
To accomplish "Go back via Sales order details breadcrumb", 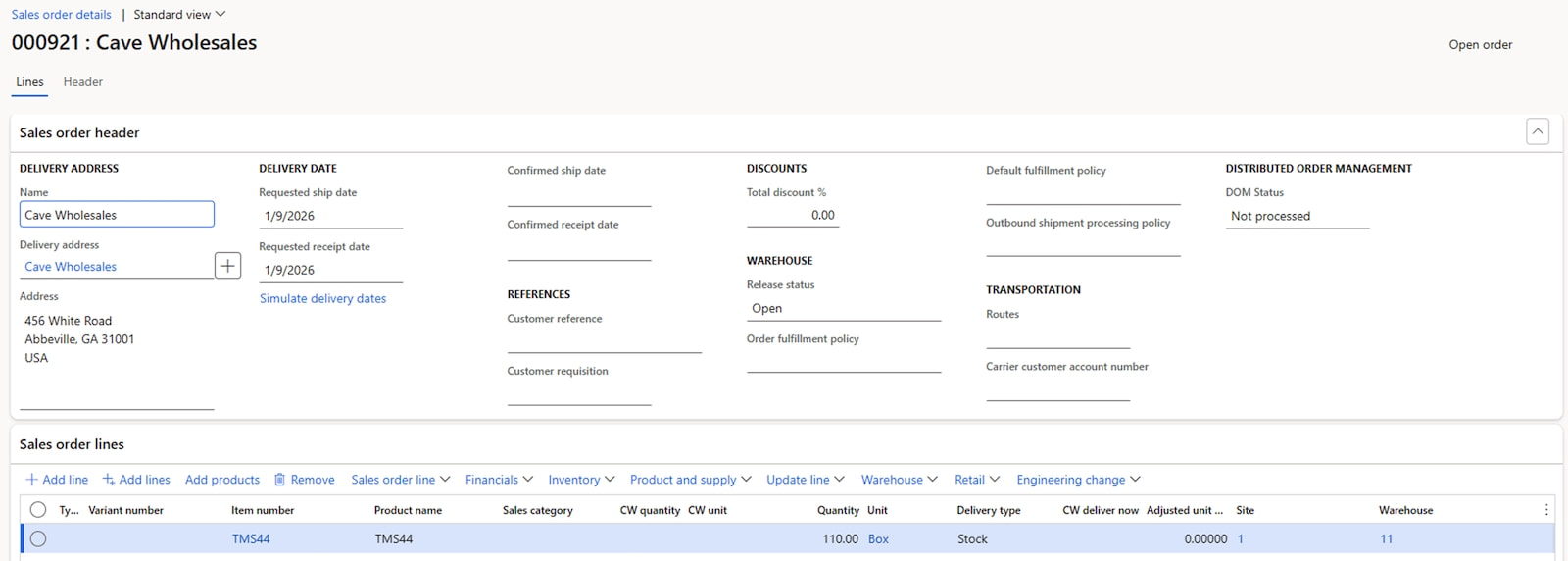I will [x=61, y=15].
